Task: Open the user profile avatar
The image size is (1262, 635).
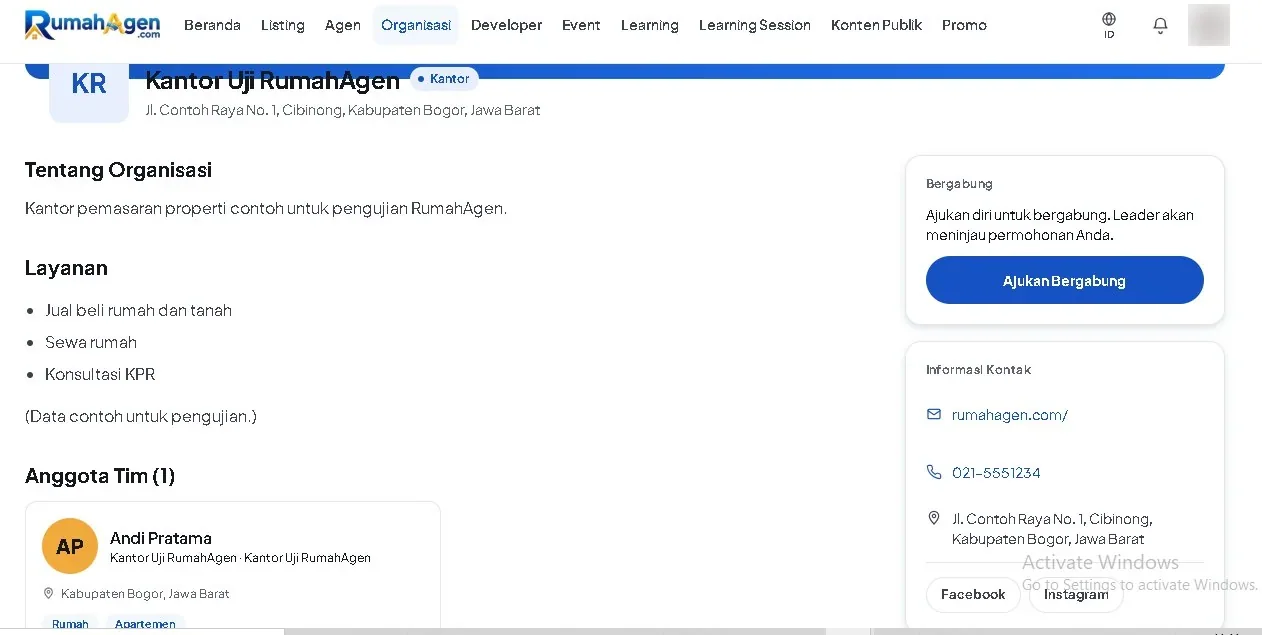Action: tap(1208, 25)
